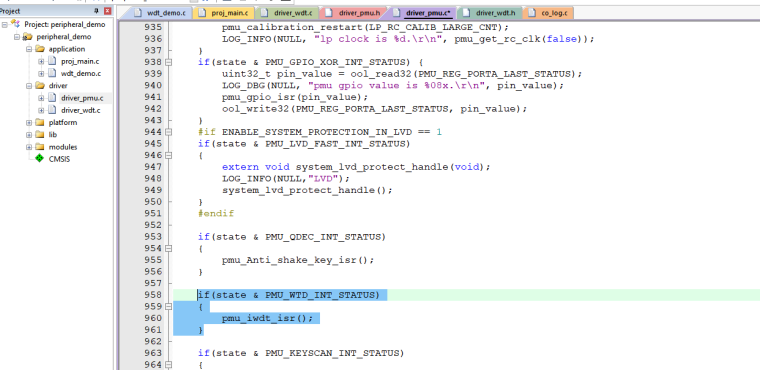Fold the code block at line 964
The height and width of the screenshot is (370, 760).
169,365
